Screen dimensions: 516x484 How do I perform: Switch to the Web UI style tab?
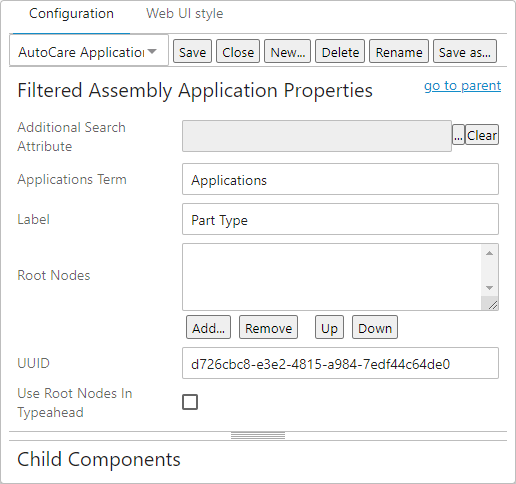pos(184,14)
